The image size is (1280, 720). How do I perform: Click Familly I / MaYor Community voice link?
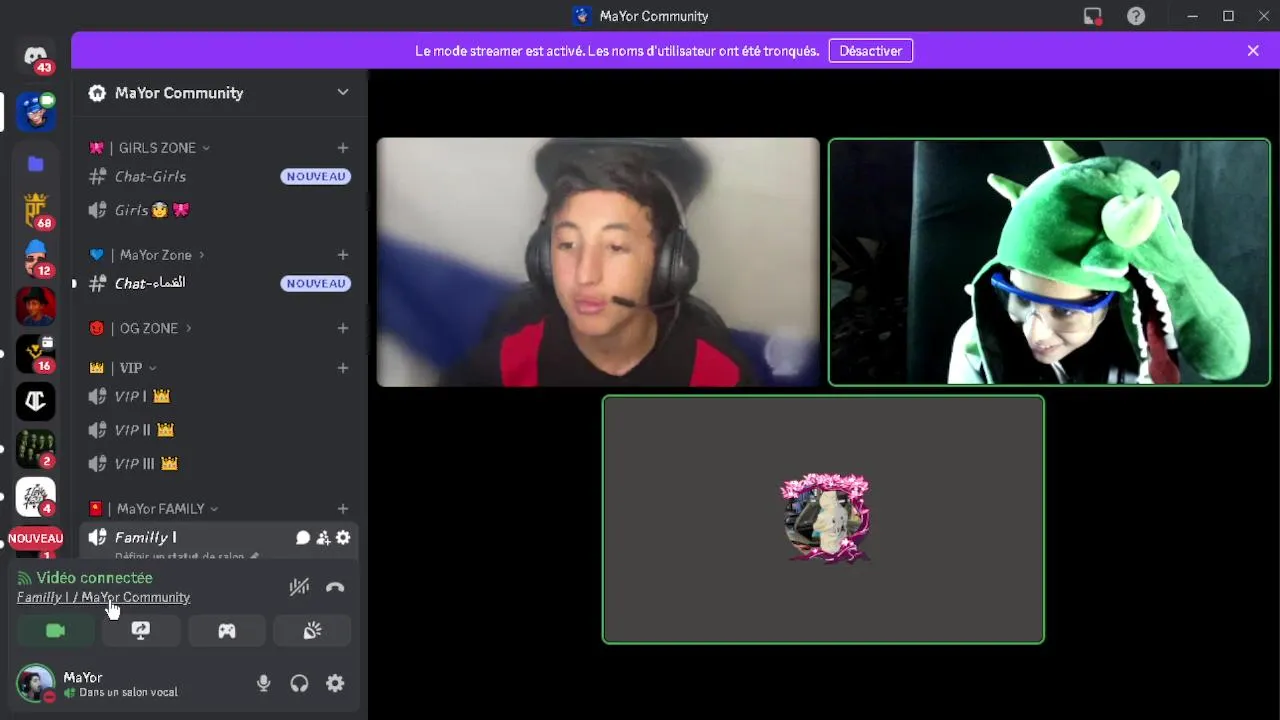coord(103,597)
